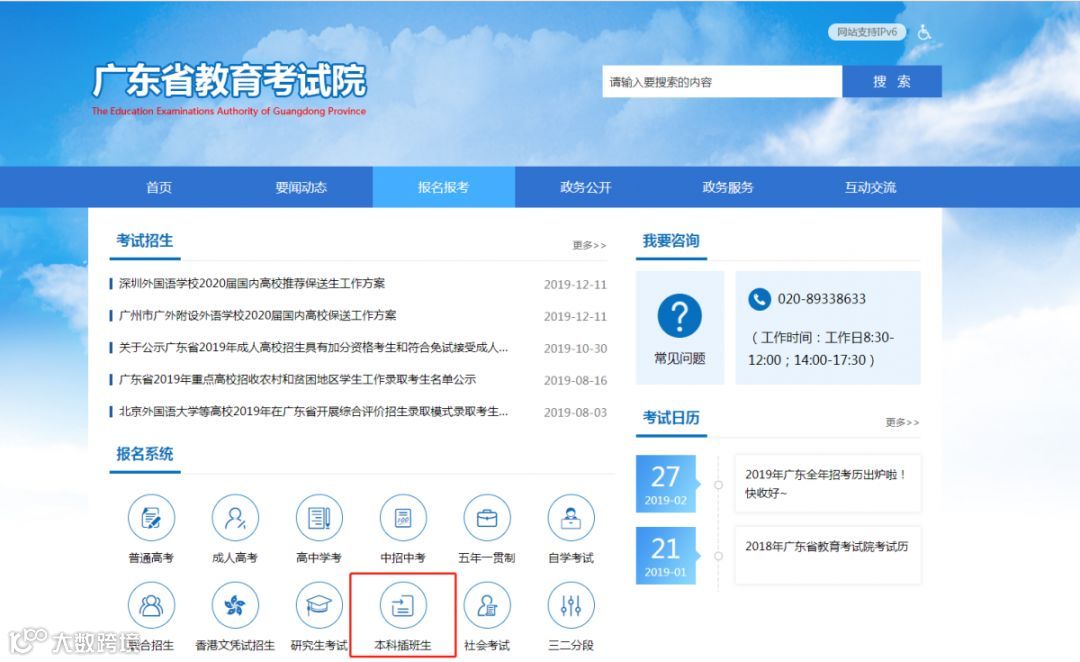Click the 考试日历 section heading
Viewport: 1080px width, 662px height.
pos(671,417)
